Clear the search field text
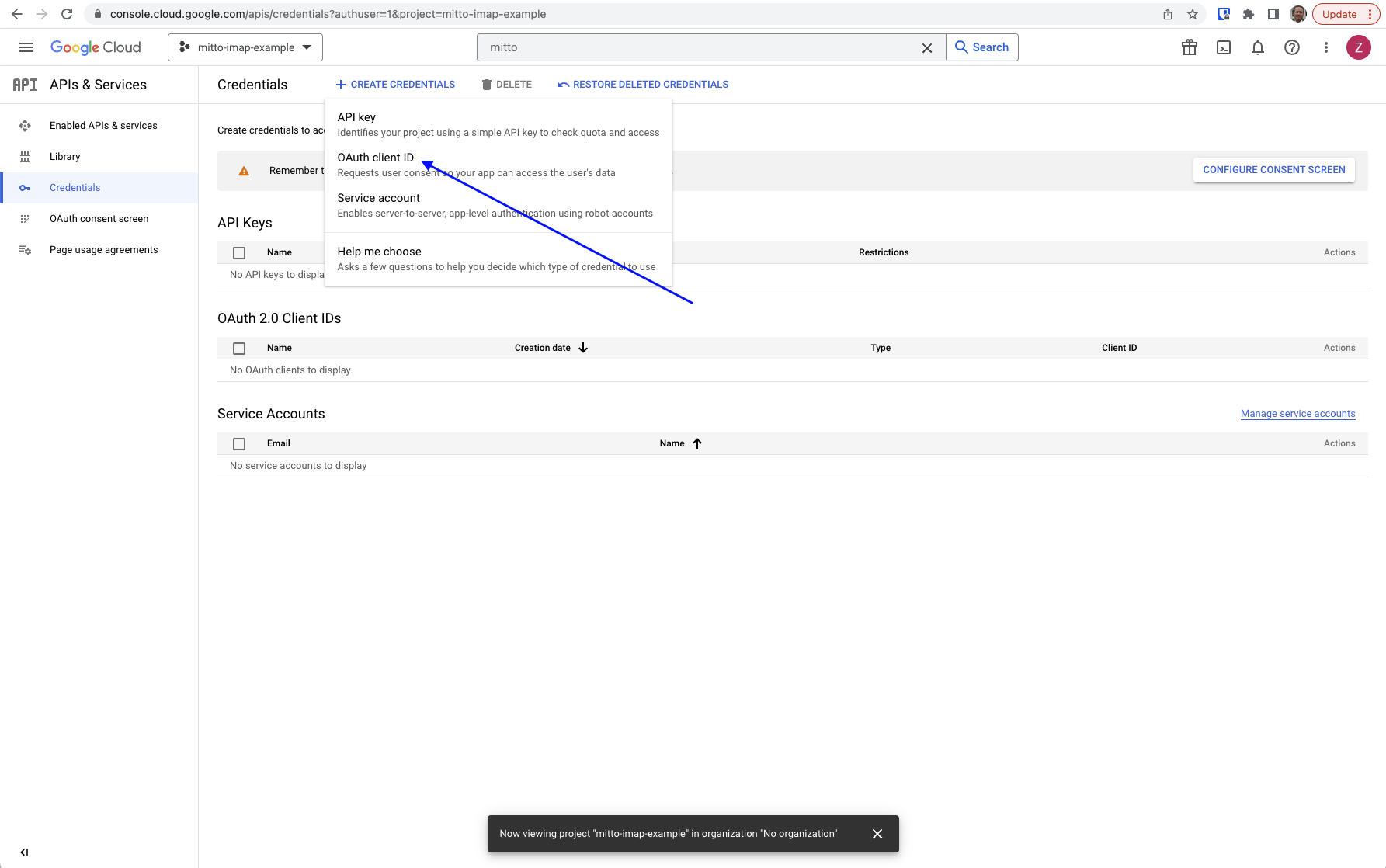This screenshot has height=868, width=1386. [x=927, y=48]
